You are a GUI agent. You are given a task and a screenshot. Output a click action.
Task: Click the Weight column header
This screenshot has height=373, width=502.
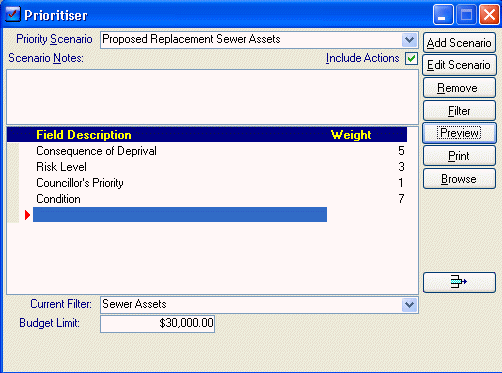351,135
